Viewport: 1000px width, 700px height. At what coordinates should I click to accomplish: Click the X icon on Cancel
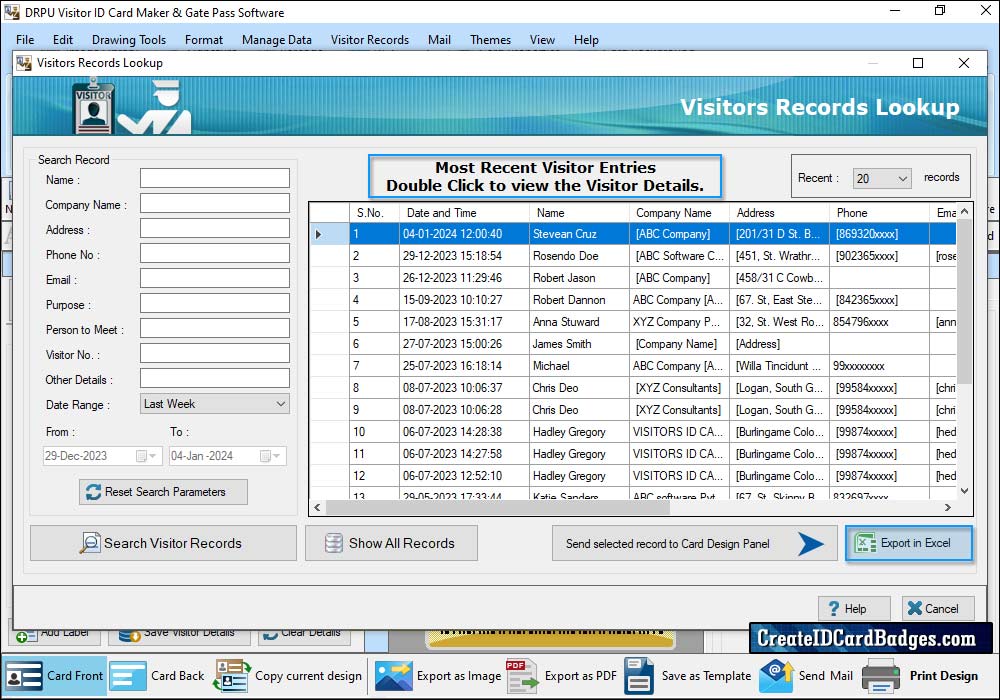[915, 608]
